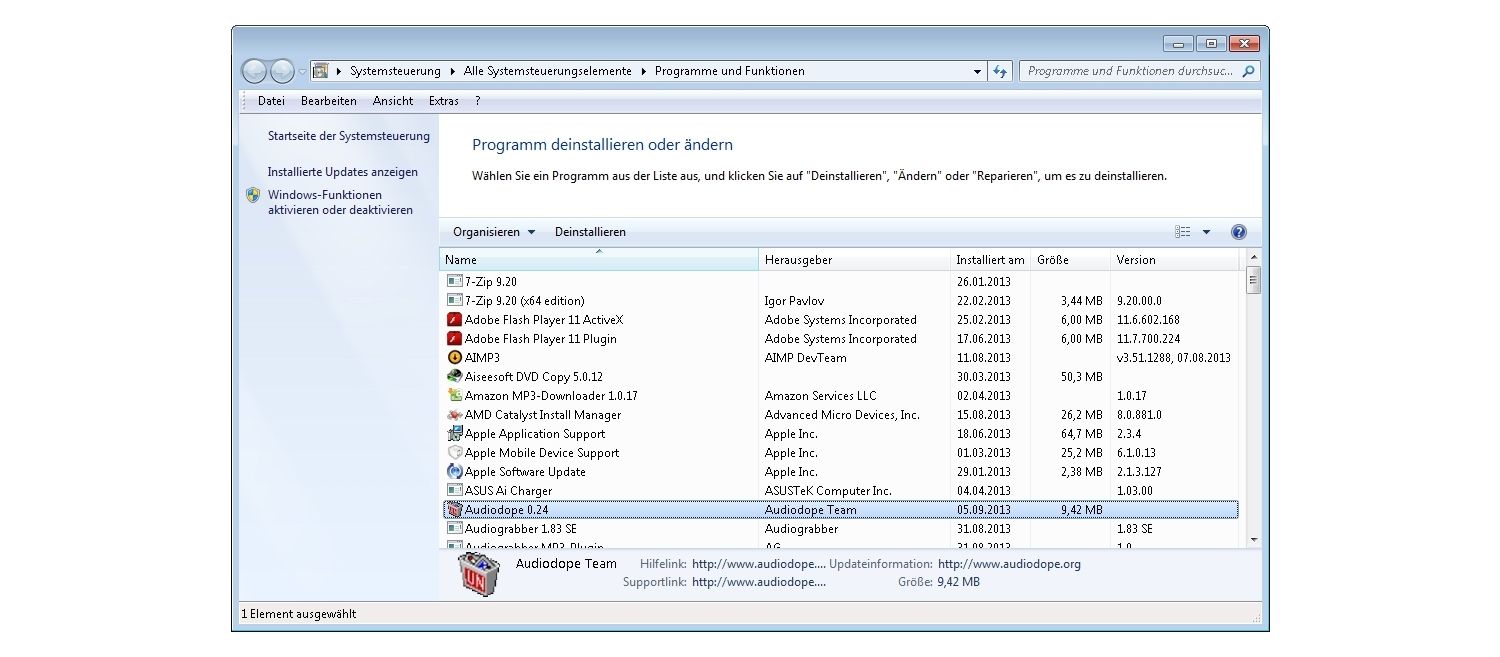The image size is (1500, 657).
Task: Click the Deinstallieren button
Action: coord(590,232)
